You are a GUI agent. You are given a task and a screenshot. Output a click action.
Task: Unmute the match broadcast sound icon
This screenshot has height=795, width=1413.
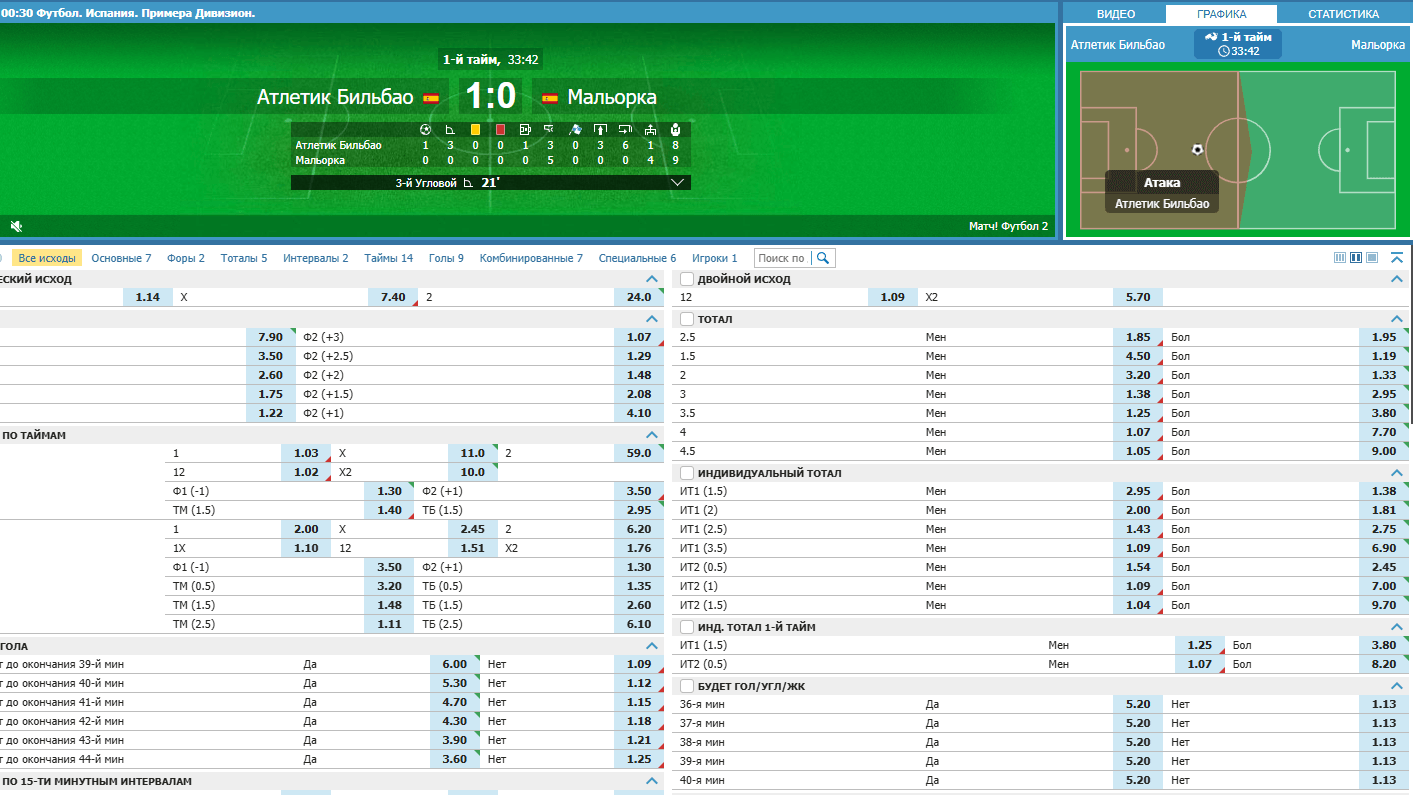pos(16,227)
